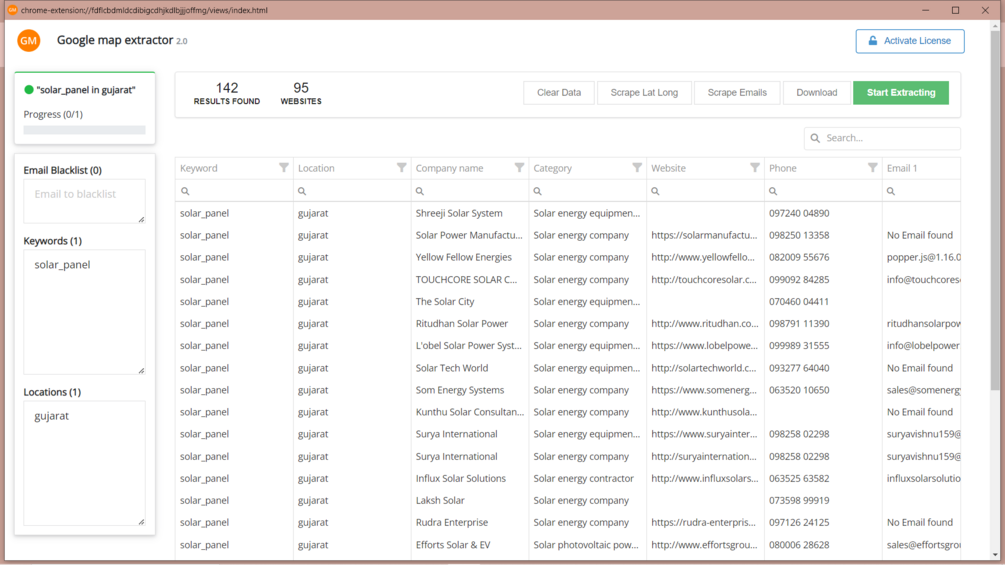Click the Solar Tech World cell

(x=470, y=368)
